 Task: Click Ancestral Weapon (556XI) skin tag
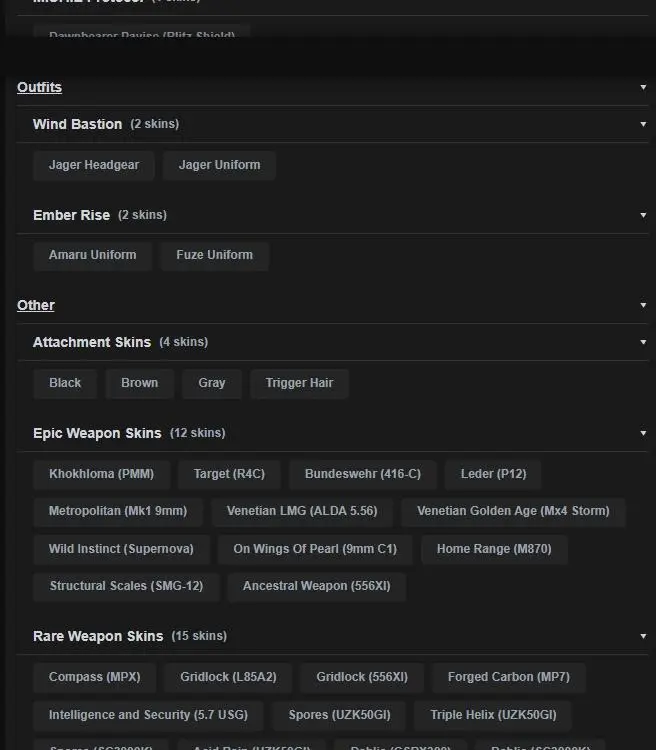click(x=316, y=586)
